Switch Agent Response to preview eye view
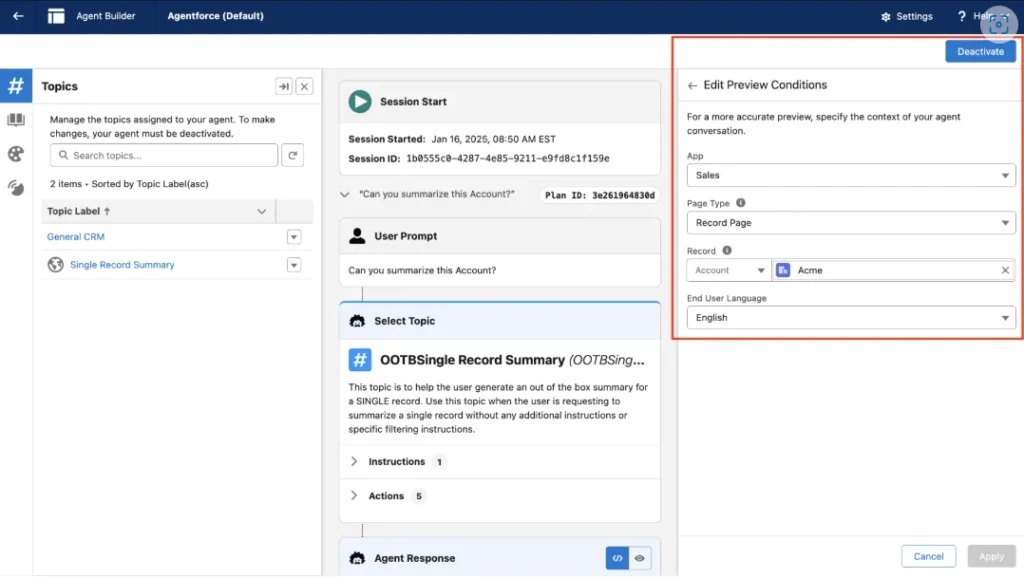 pyautogui.click(x=641, y=558)
